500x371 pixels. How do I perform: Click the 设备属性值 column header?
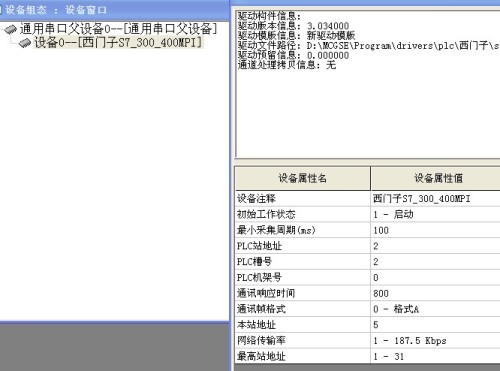pos(436,178)
